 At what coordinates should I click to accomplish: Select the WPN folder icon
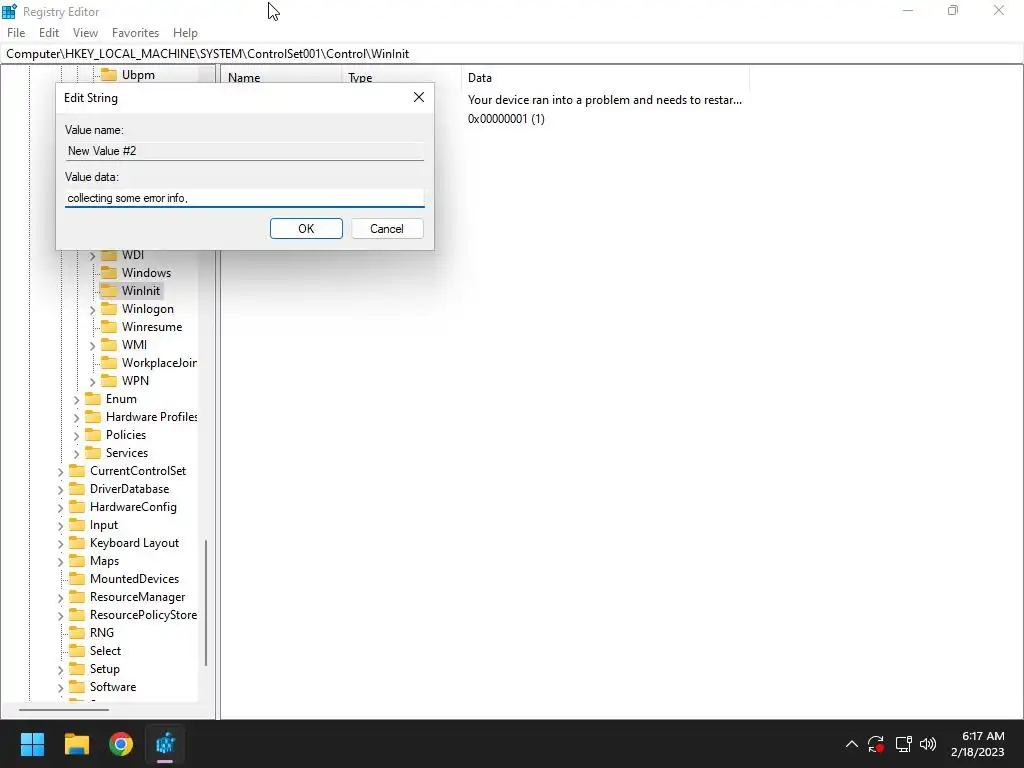109,381
